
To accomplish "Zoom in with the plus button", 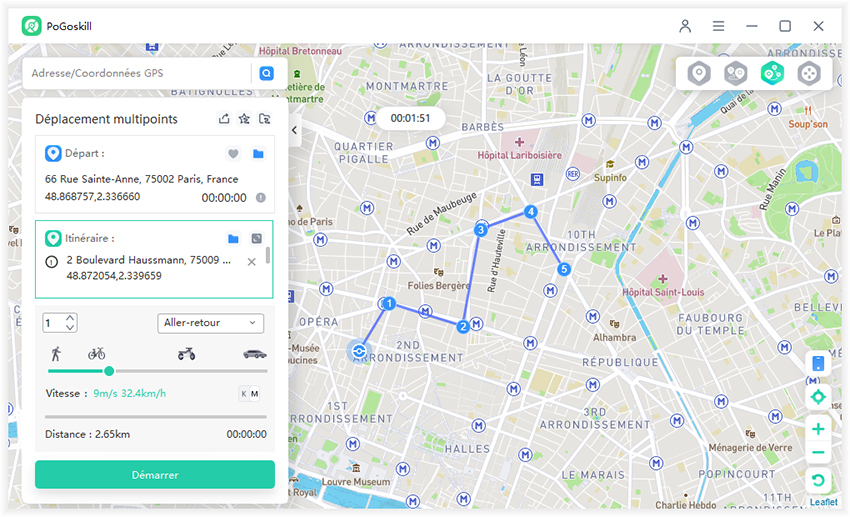I will tap(818, 429).
